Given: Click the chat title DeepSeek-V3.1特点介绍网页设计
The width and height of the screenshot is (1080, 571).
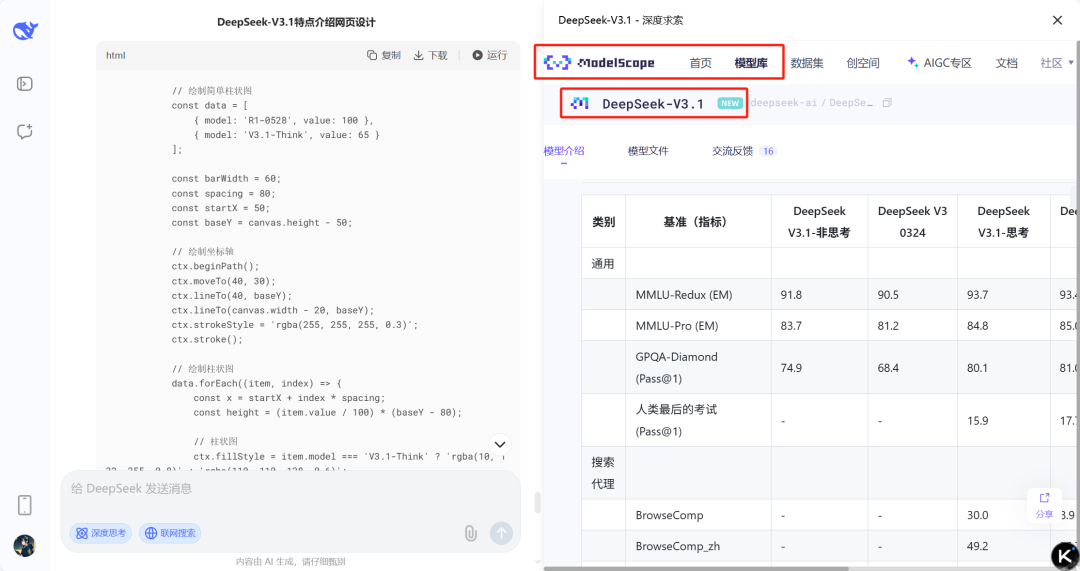Looking at the screenshot, I should [x=296, y=22].
